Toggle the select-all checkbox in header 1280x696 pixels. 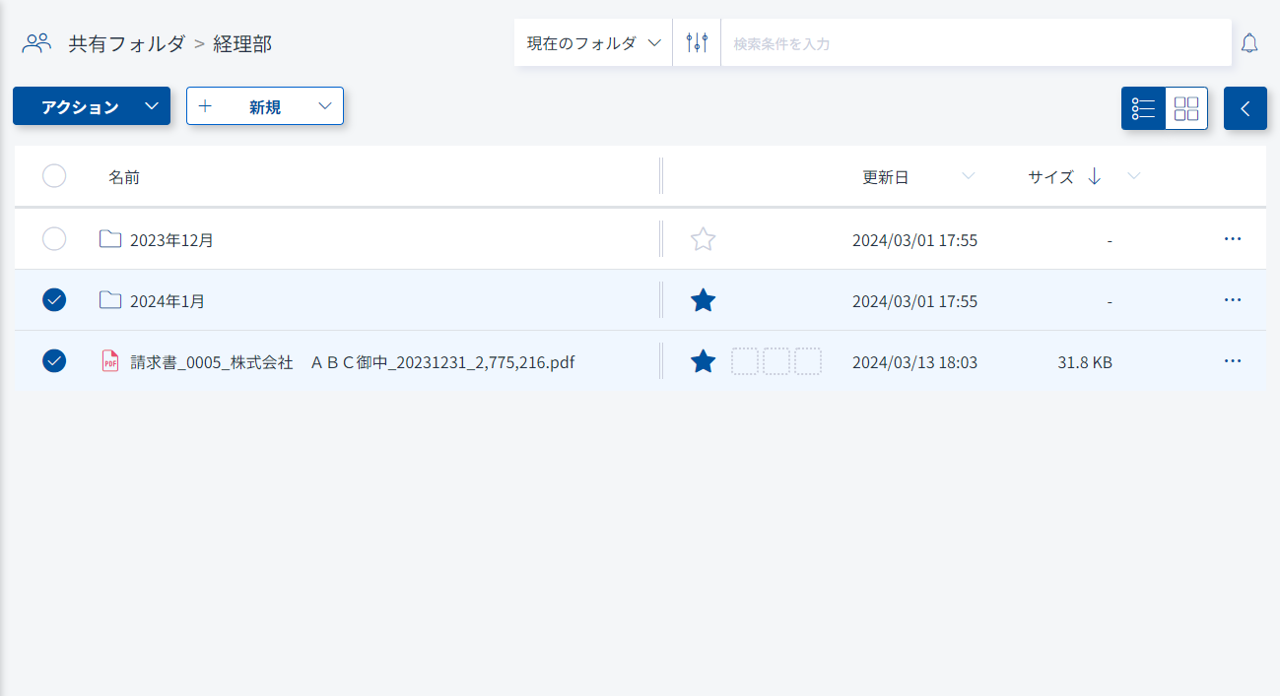54,176
